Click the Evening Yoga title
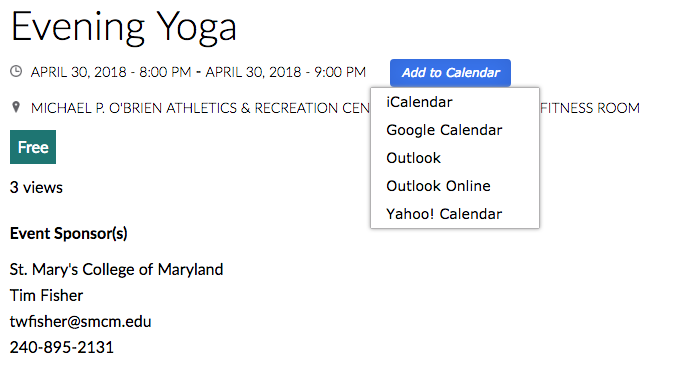The width and height of the screenshot is (678, 392). coord(124,27)
